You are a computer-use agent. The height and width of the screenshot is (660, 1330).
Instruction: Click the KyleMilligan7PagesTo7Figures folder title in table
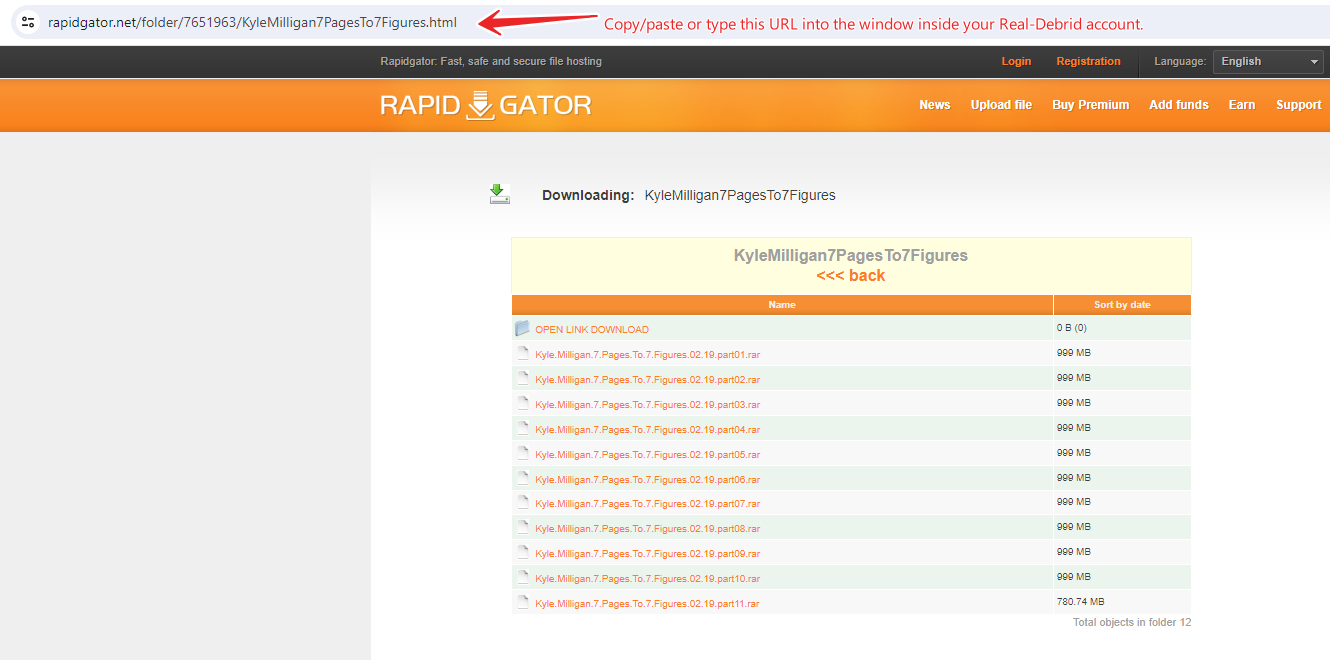[851, 256]
